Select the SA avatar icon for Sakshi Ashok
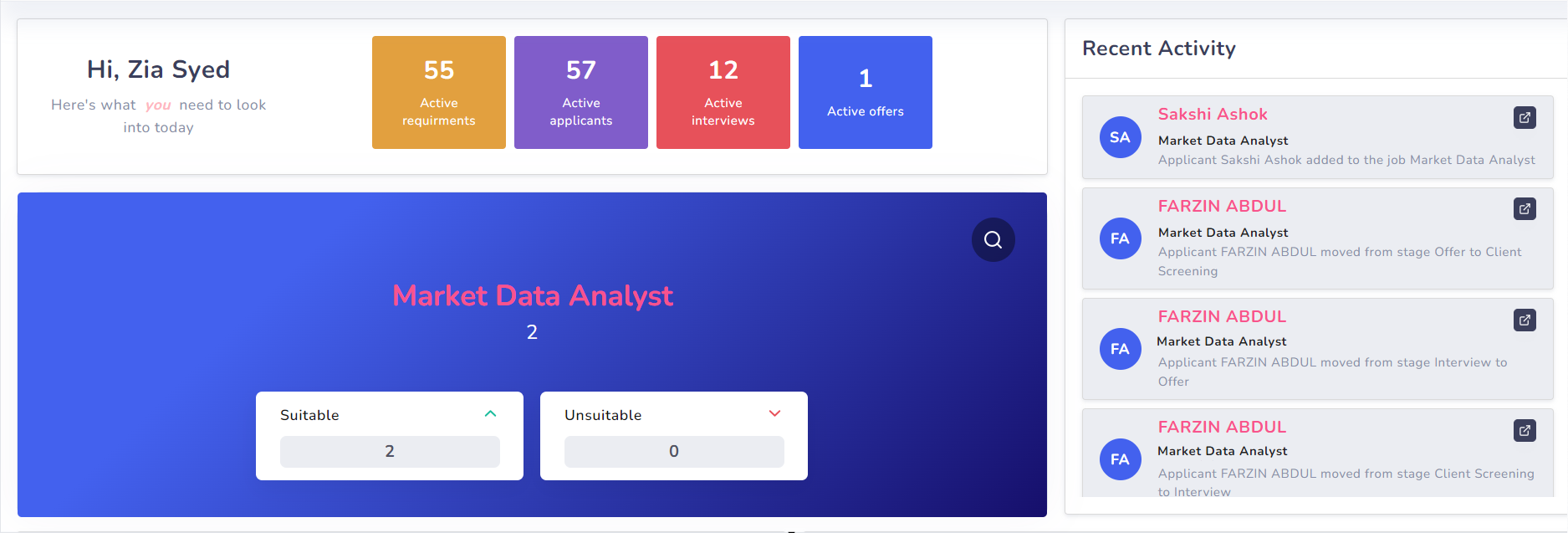 pyautogui.click(x=1120, y=136)
